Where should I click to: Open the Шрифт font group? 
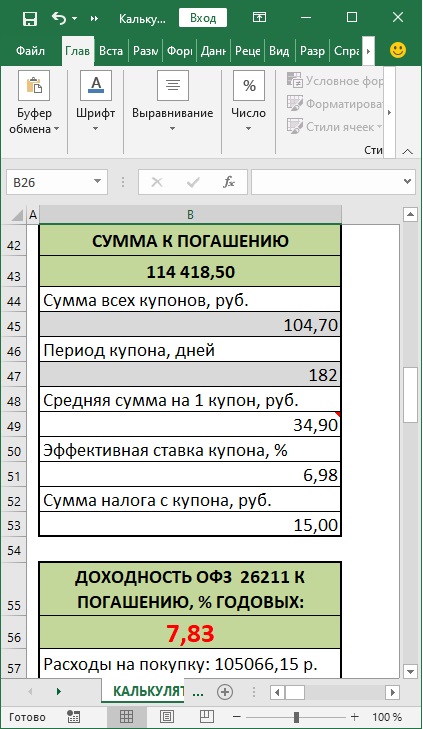[x=96, y=102]
